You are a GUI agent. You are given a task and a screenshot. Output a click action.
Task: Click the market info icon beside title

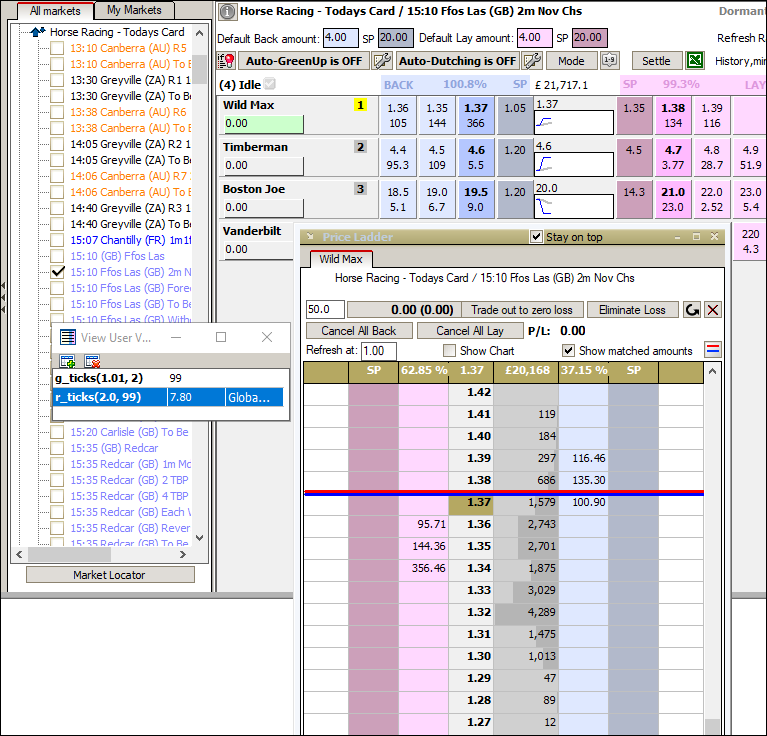pyautogui.click(x=227, y=12)
